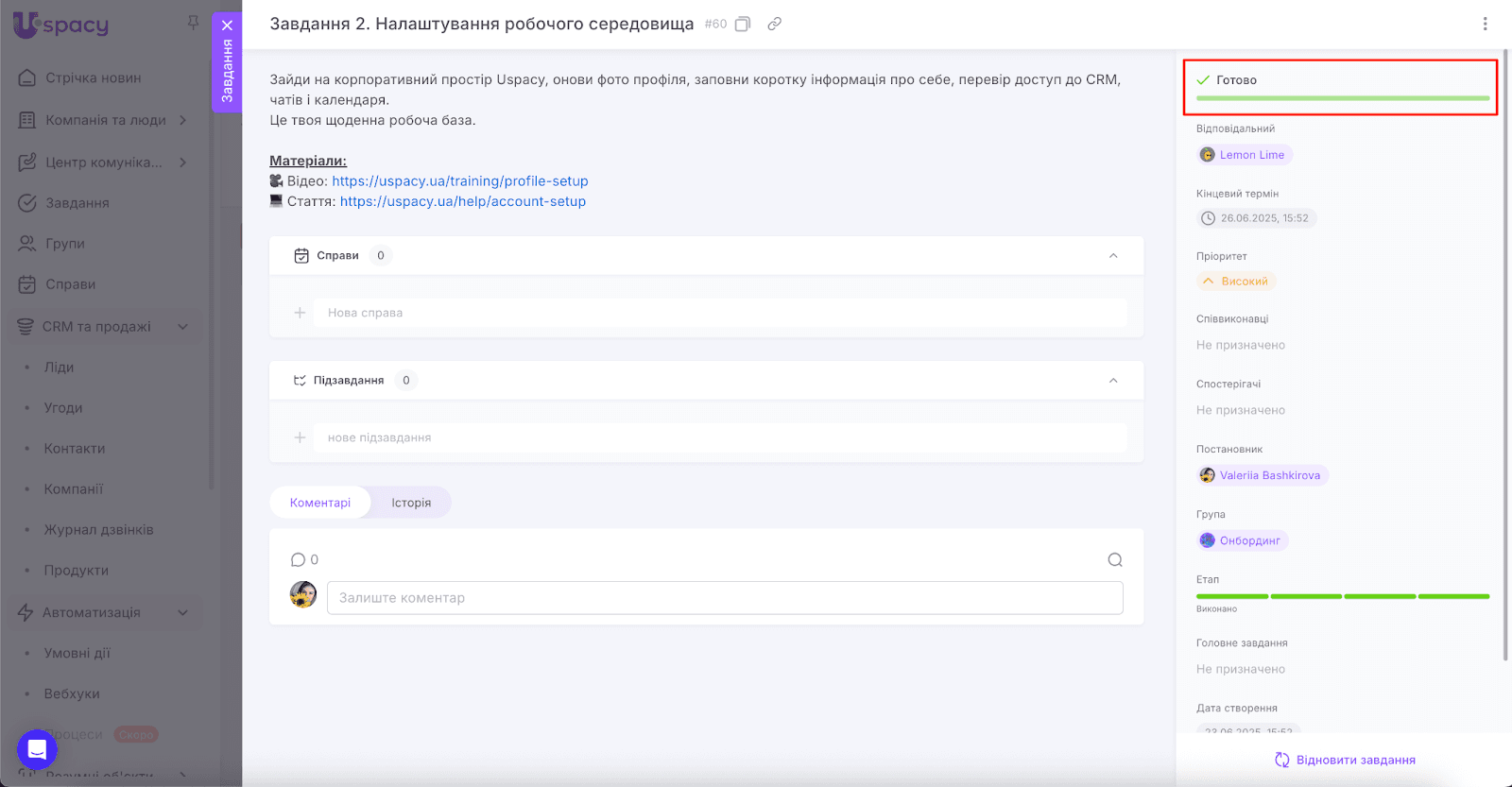This screenshot has width=1512, height=787.
Task: Click the copy link chain icon
Action: 774,24
